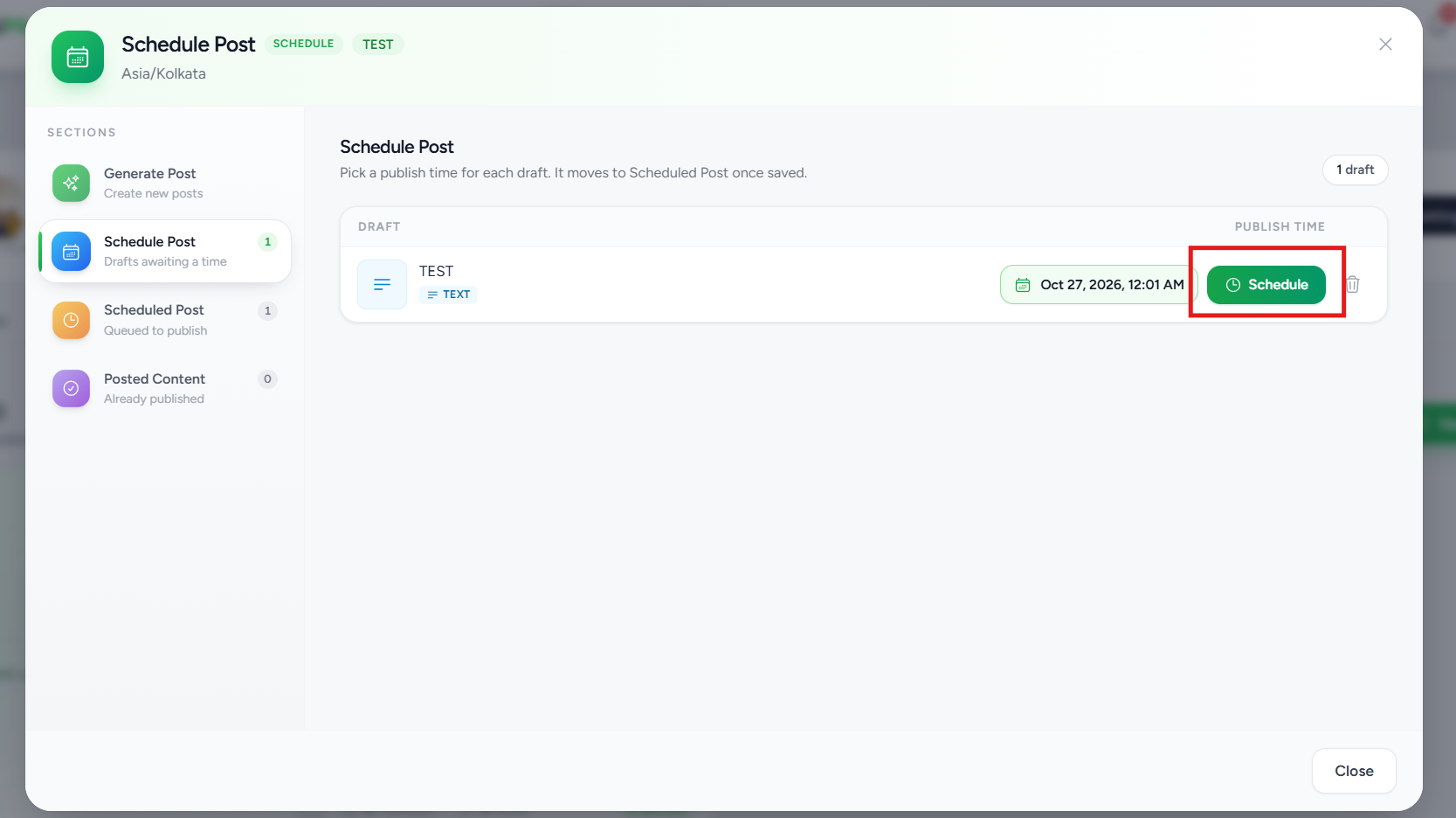Click the TEST draft title

(436, 271)
